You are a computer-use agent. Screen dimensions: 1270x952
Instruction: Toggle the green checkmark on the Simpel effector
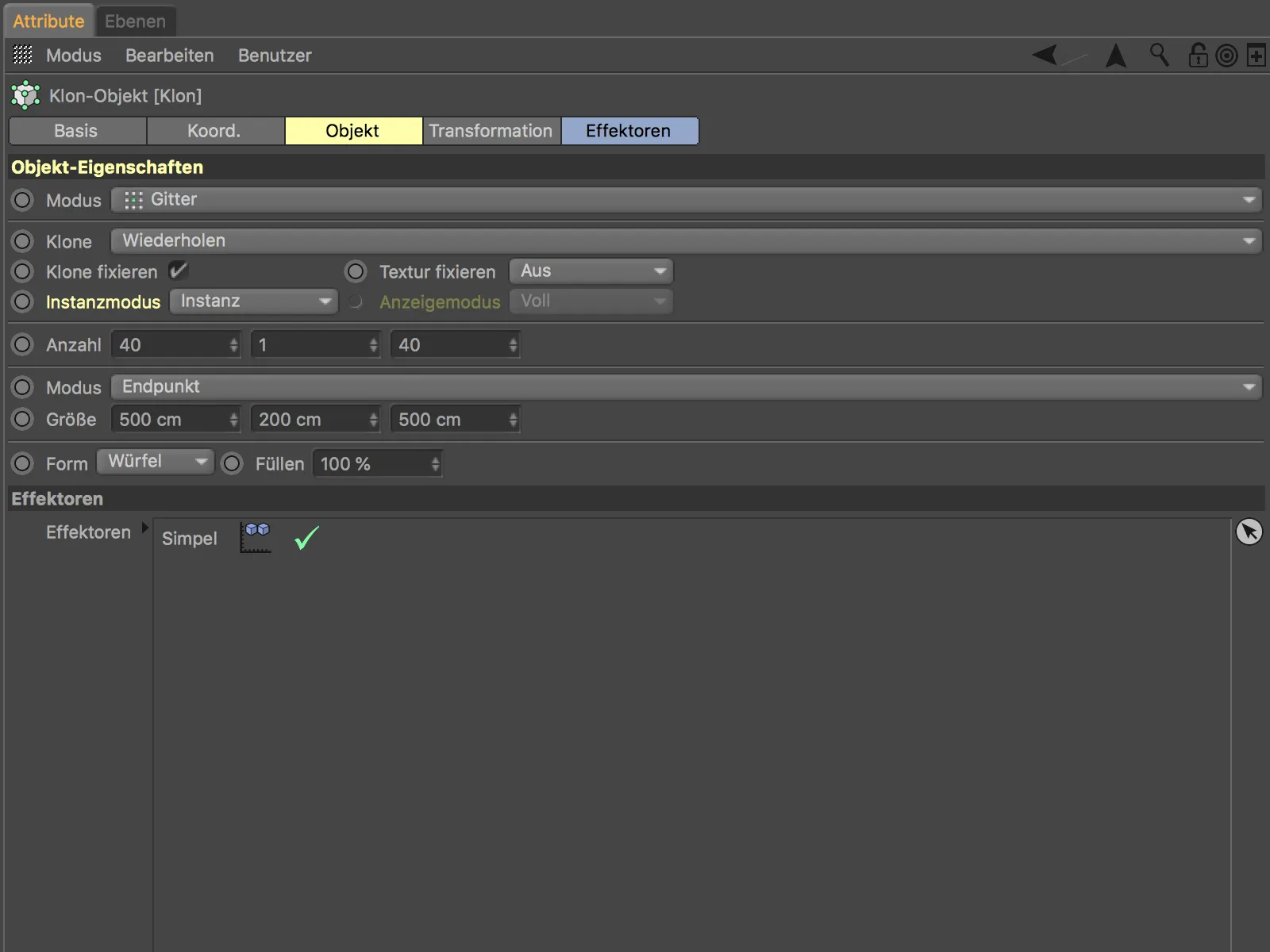point(305,539)
